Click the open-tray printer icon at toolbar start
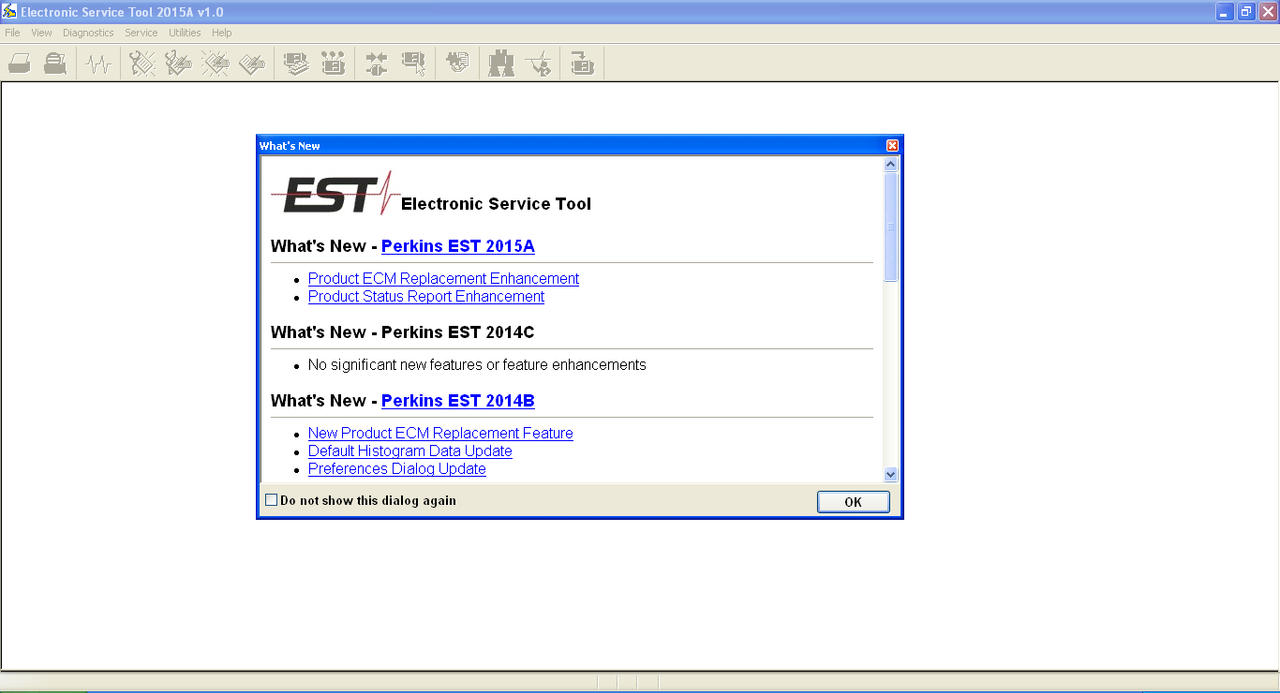This screenshot has width=1280, height=693. [x=19, y=64]
